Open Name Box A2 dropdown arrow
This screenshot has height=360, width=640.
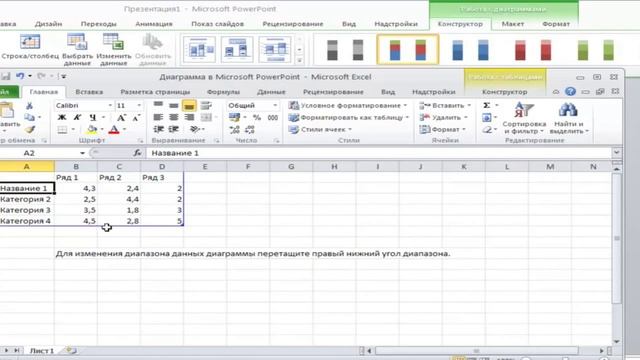(x=82, y=153)
